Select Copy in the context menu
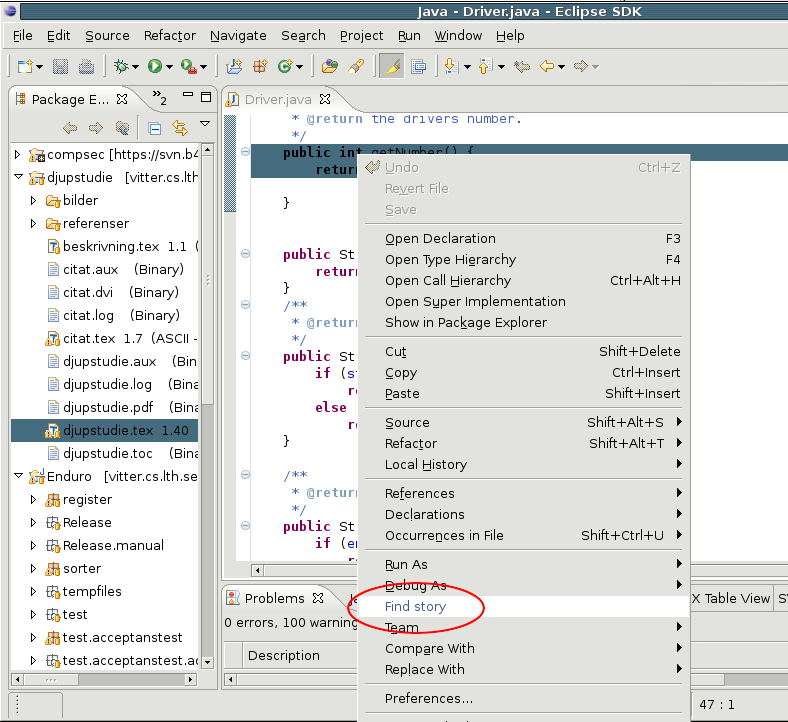Image resolution: width=788 pixels, height=722 pixels. (x=523, y=373)
